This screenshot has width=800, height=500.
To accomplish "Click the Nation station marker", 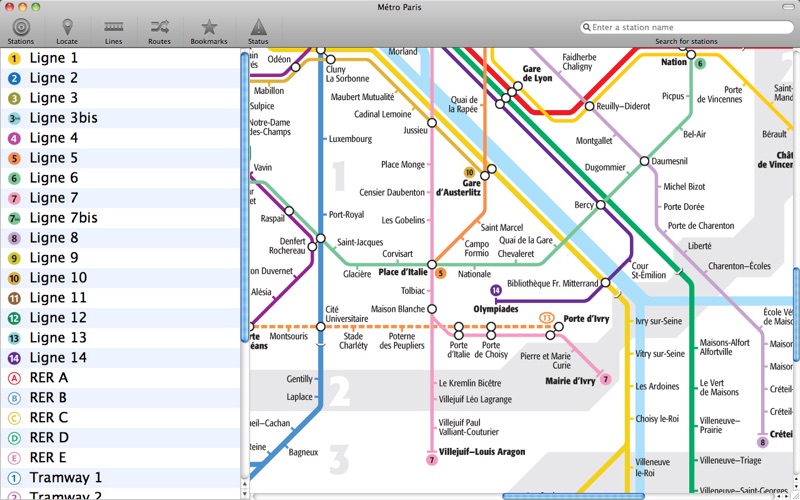I will [691, 55].
